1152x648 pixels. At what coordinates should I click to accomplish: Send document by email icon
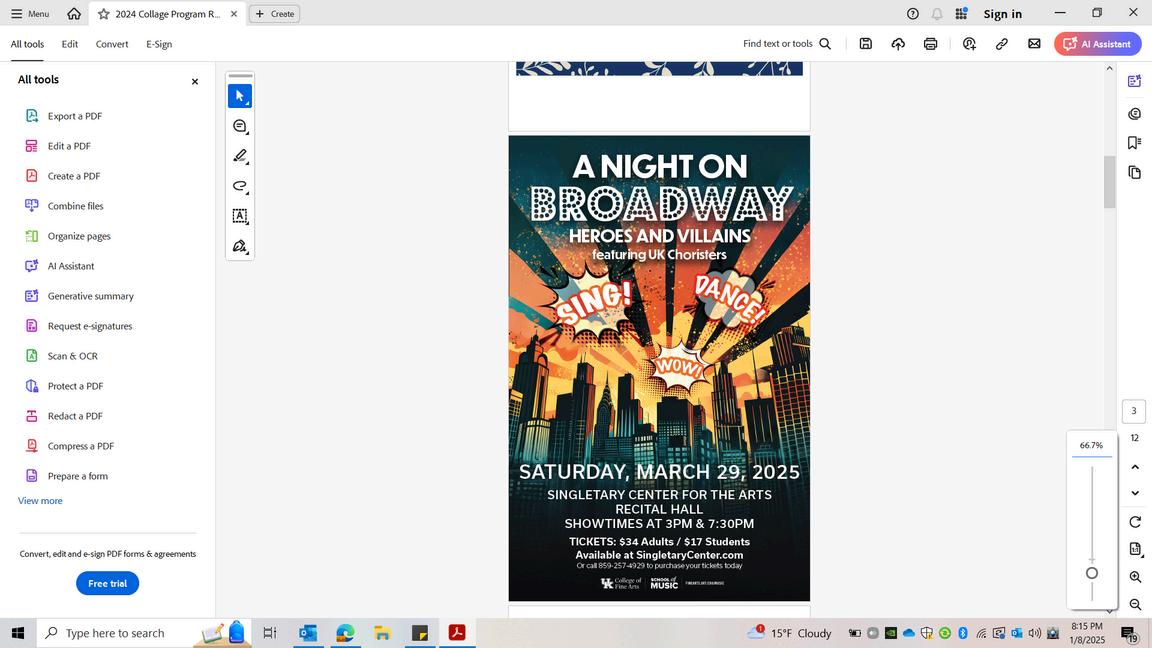(1034, 44)
